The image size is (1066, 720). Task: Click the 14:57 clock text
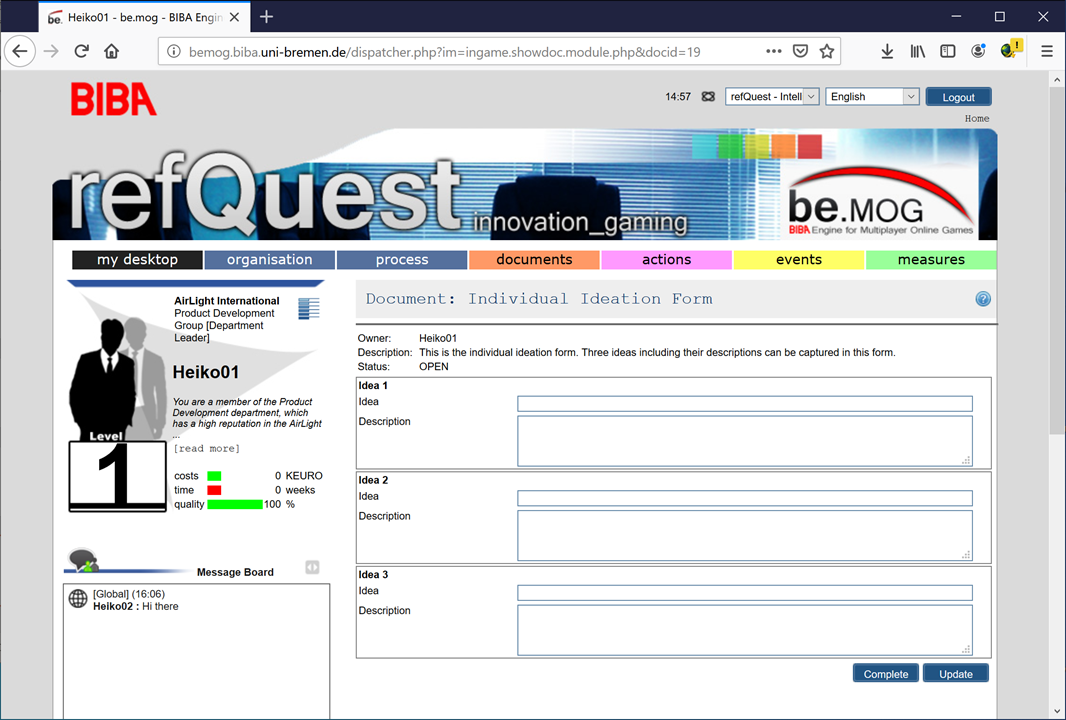point(678,97)
